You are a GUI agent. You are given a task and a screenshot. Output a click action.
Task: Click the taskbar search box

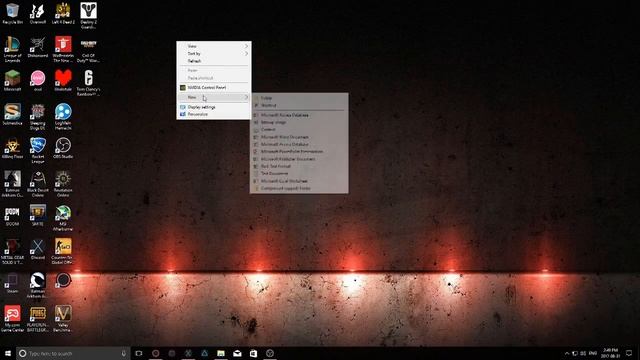73,353
